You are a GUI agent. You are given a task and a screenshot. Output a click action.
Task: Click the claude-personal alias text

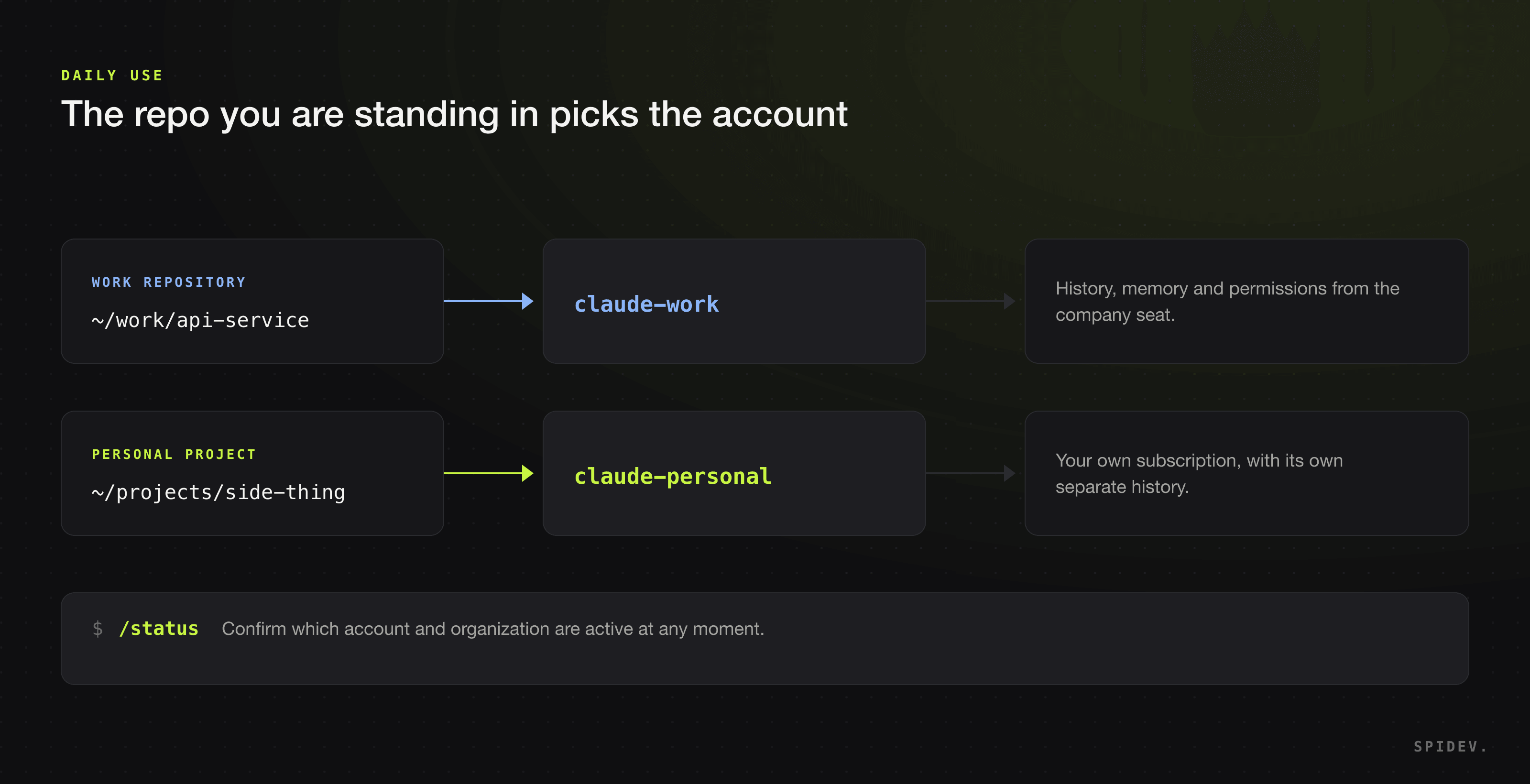pyautogui.click(x=673, y=476)
